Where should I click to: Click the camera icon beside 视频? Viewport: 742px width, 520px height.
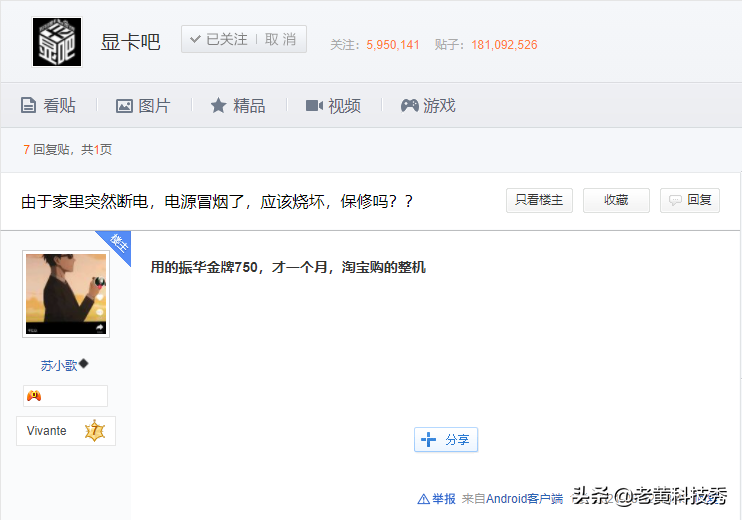(x=314, y=106)
